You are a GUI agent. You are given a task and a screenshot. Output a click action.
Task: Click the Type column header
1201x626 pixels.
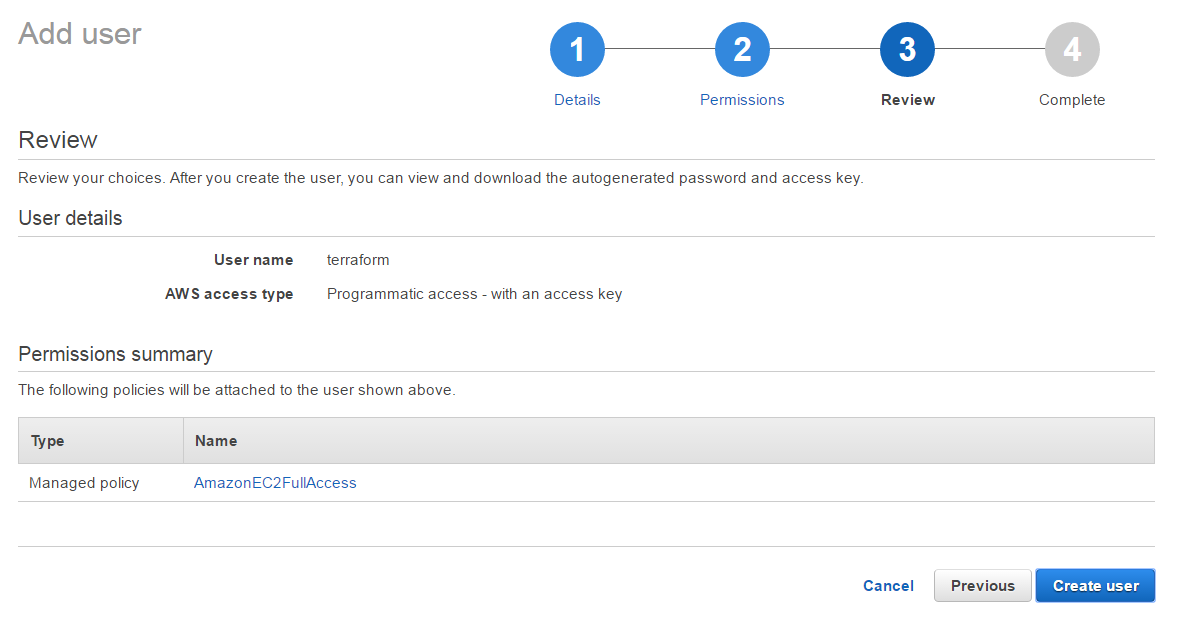(x=48, y=440)
